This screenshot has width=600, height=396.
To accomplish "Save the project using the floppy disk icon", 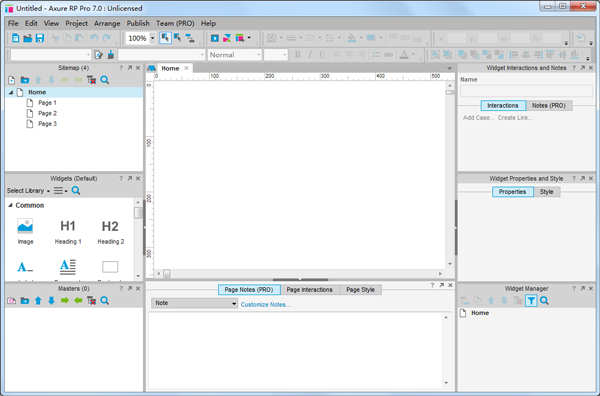I will tap(40, 38).
